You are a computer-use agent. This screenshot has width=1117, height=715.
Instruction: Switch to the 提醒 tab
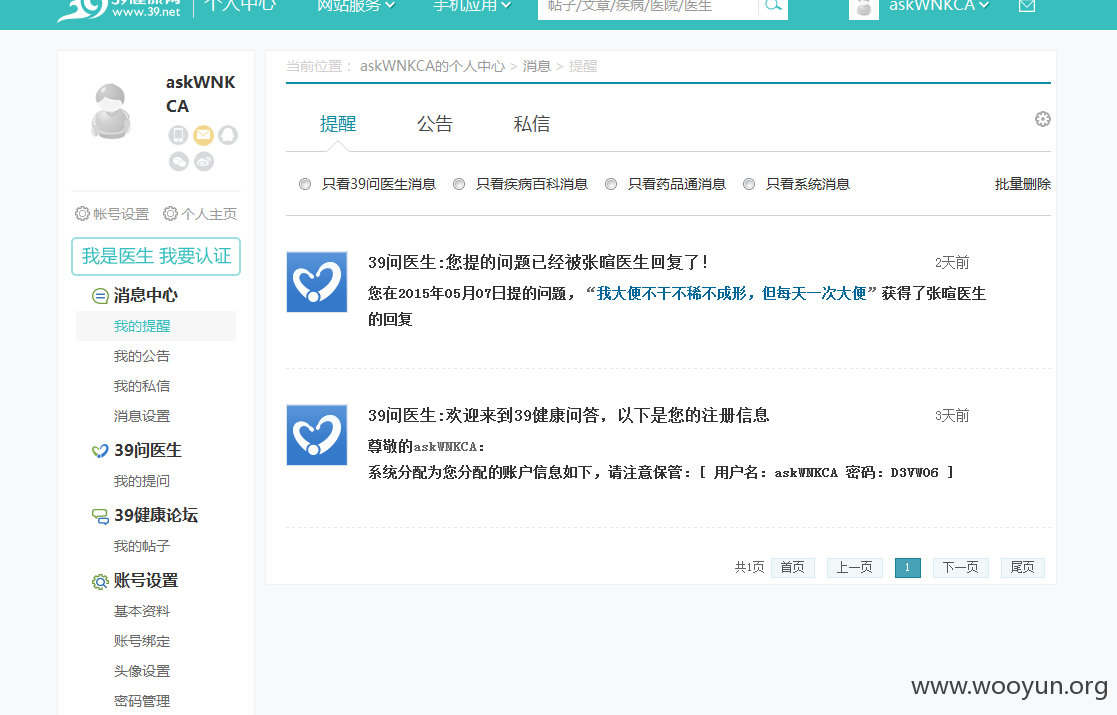click(x=338, y=124)
